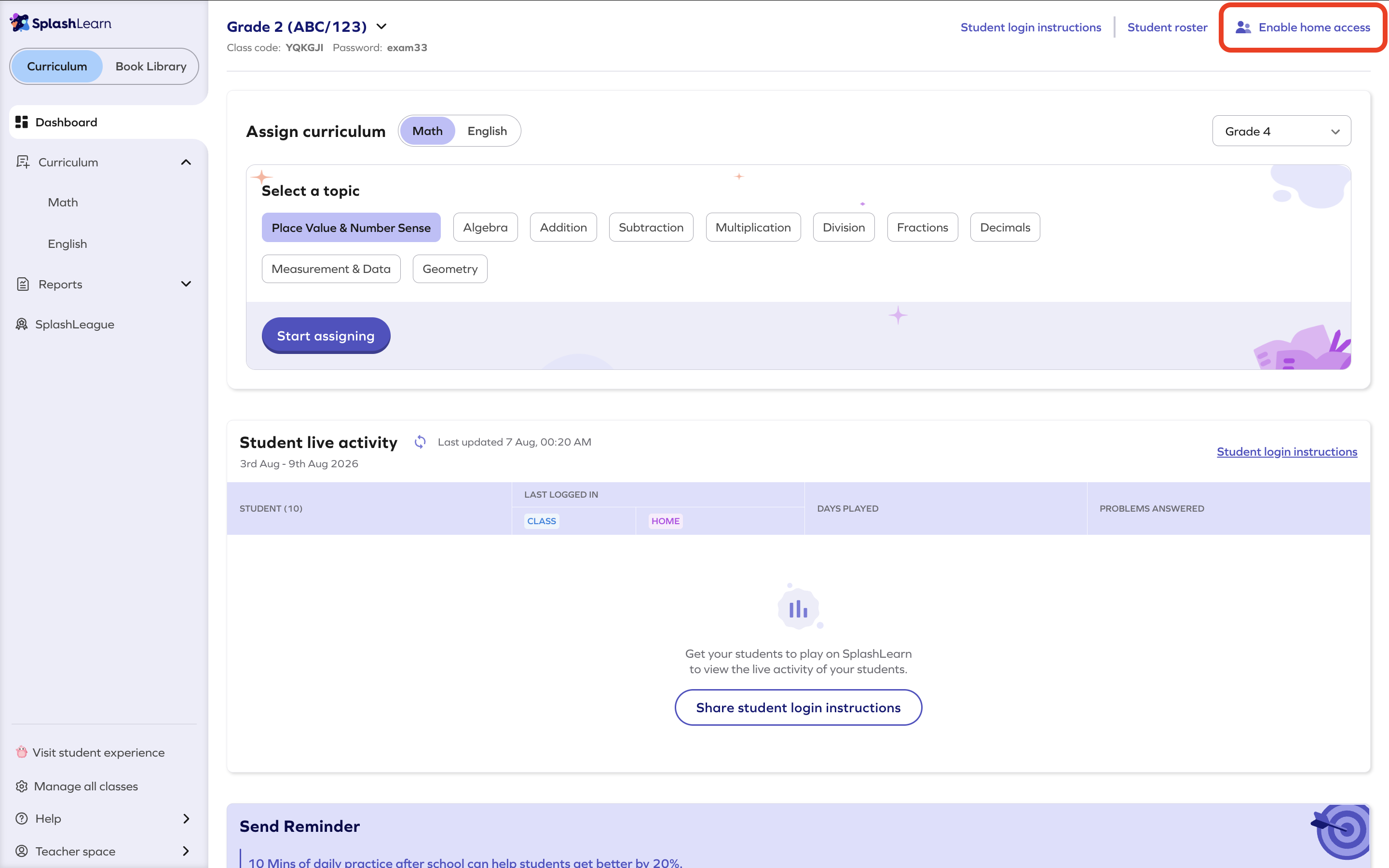Expand the Teacher space submenu arrow

(186, 851)
